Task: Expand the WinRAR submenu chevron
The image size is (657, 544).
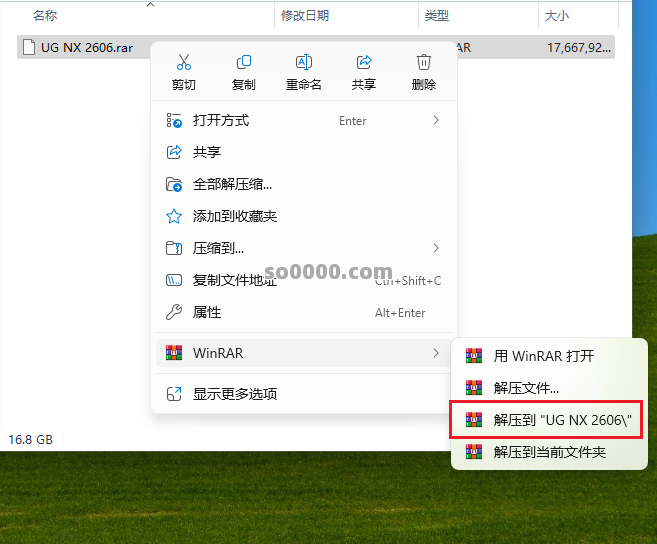Action: pos(436,353)
